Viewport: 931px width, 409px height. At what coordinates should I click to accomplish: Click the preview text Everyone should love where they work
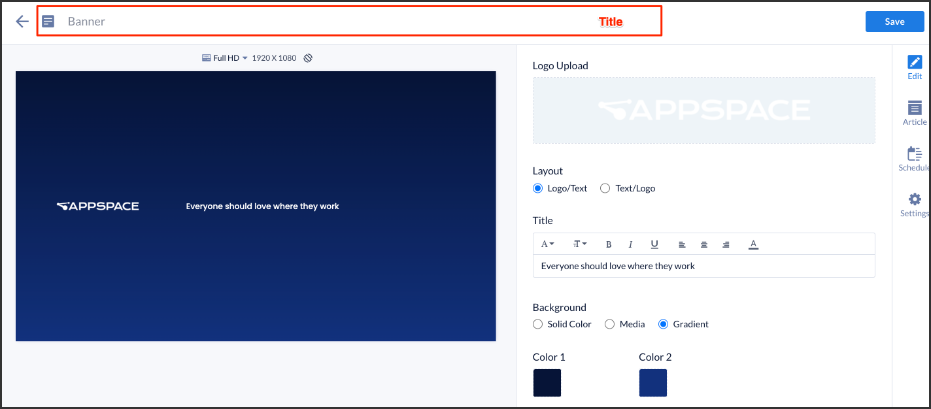coord(262,206)
